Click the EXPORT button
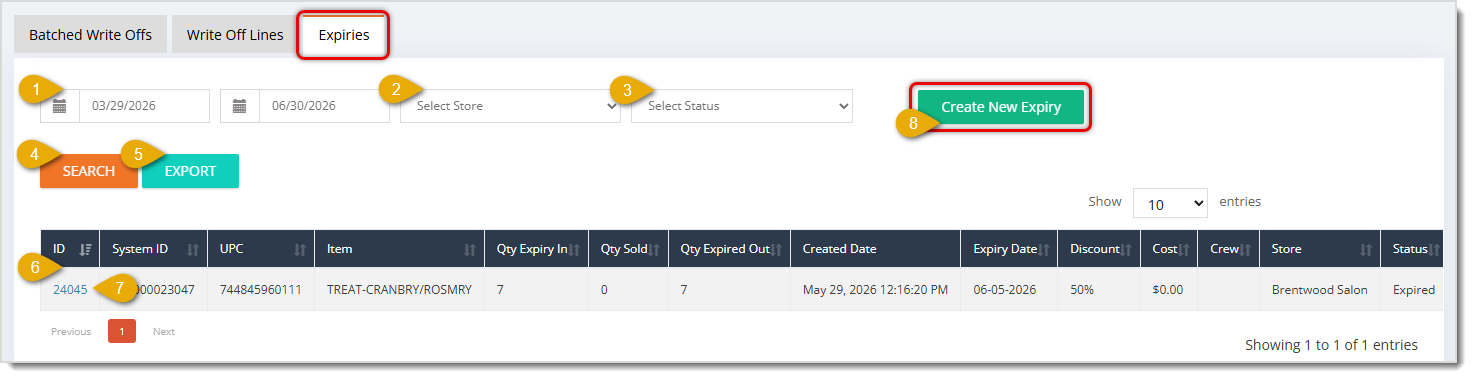The height and width of the screenshot is (378, 1472). tap(190, 171)
